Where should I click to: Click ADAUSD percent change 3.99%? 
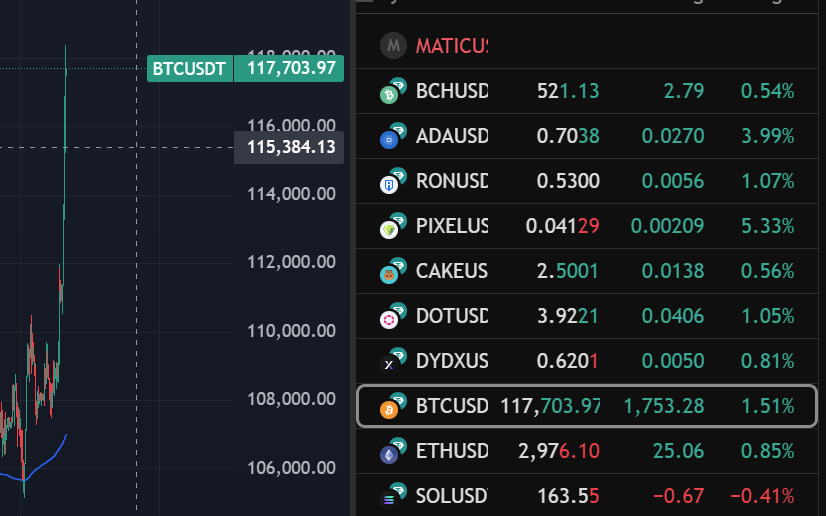point(768,136)
